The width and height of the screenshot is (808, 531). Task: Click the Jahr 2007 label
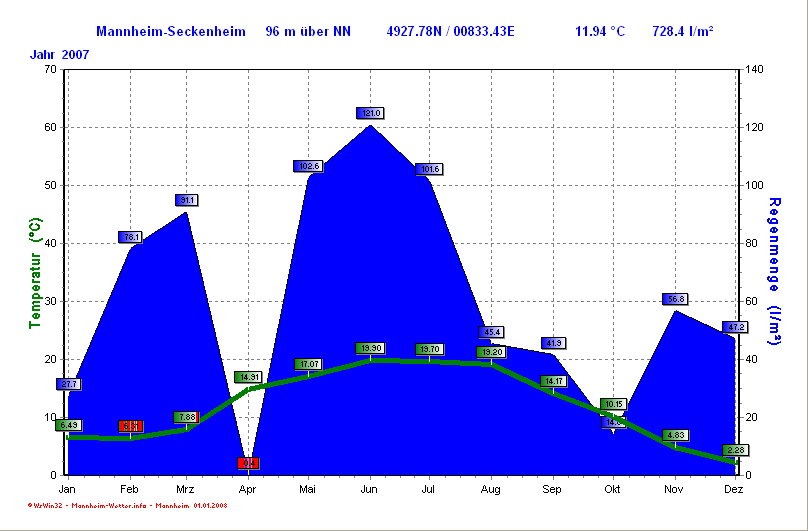click(60, 54)
